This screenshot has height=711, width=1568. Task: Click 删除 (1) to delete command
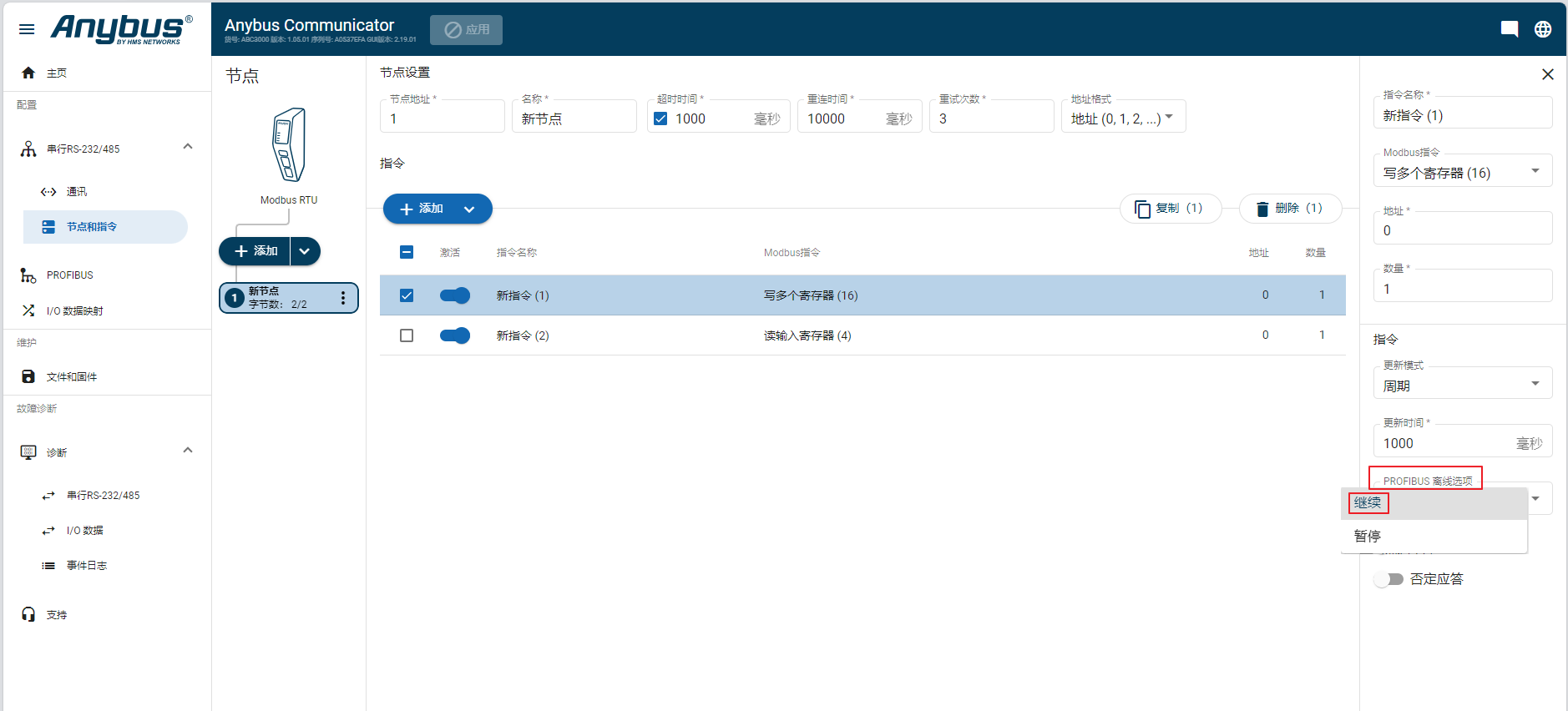(1290, 209)
